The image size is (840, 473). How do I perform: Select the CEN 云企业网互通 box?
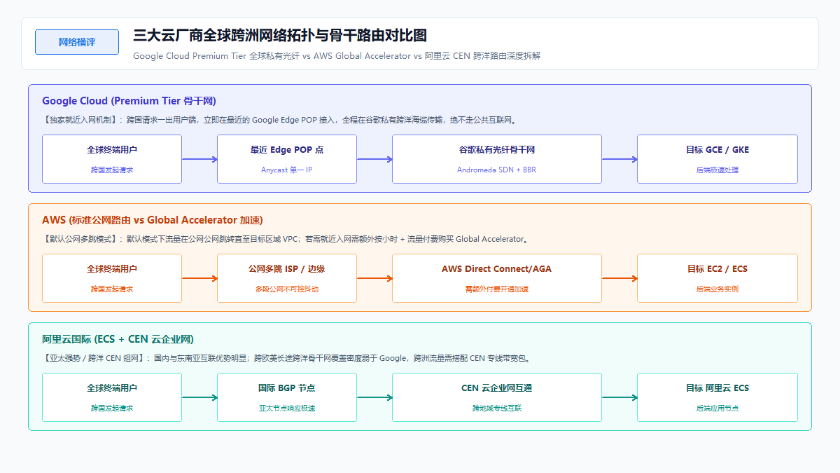click(497, 397)
